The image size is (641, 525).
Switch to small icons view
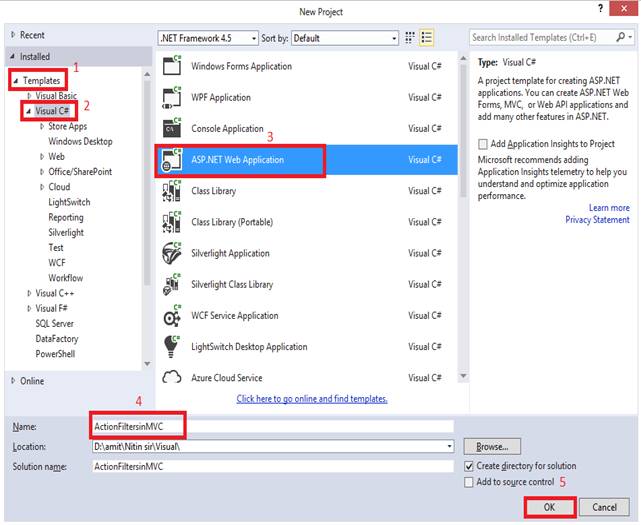tap(410, 38)
